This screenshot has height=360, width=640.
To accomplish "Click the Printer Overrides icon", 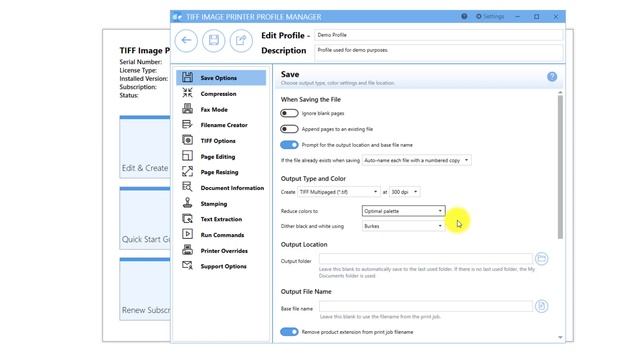I will coord(187,250).
